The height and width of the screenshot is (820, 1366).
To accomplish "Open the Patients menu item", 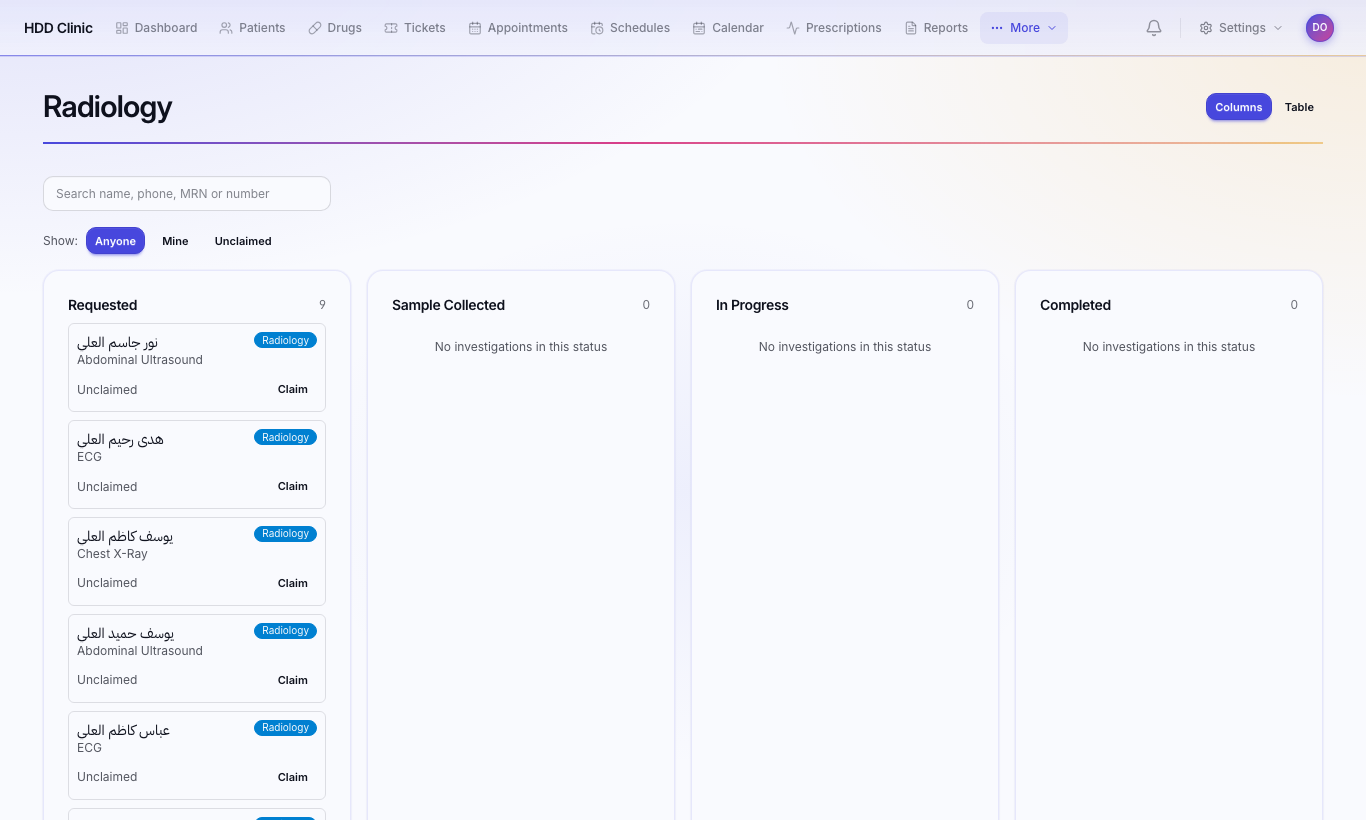I will (252, 28).
